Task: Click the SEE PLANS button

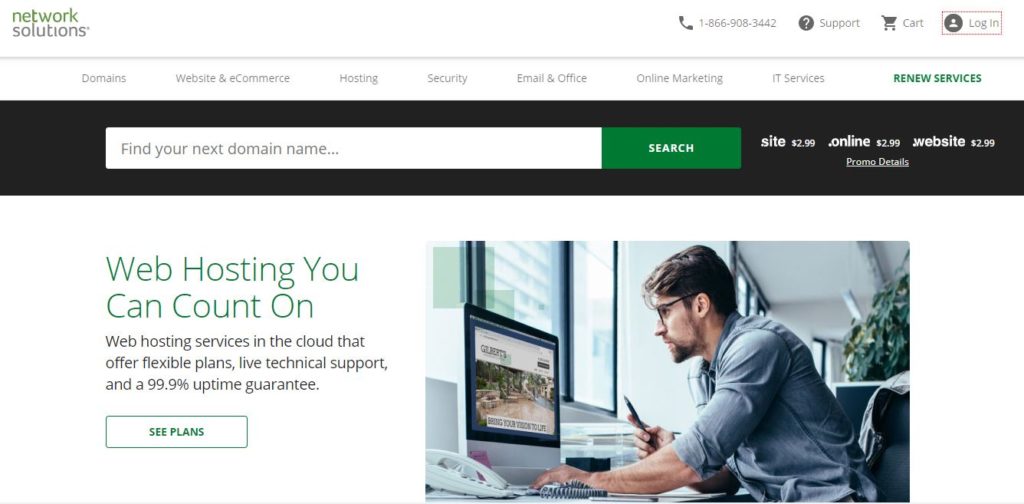Action: point(176,432)
